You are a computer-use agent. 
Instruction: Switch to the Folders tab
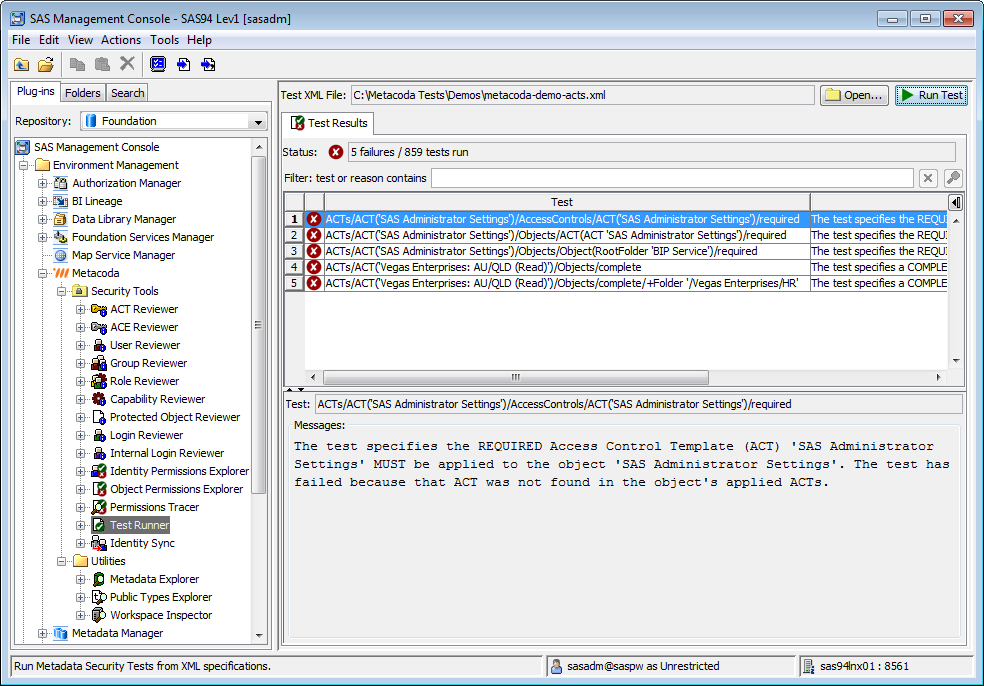[83, 93]
